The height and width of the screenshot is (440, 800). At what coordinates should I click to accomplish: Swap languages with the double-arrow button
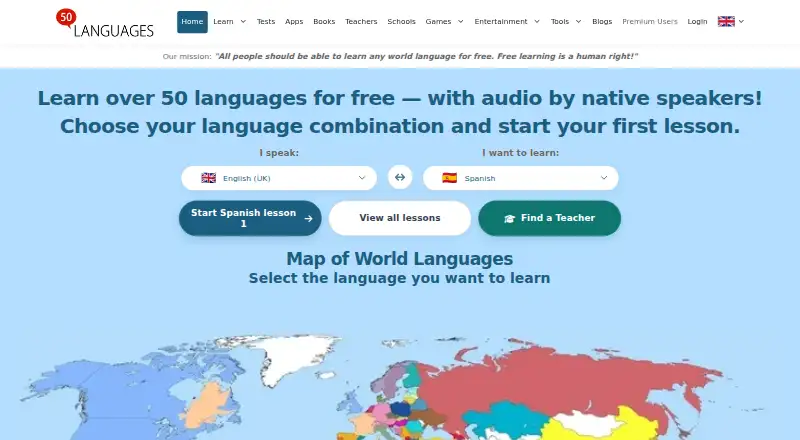400,177
